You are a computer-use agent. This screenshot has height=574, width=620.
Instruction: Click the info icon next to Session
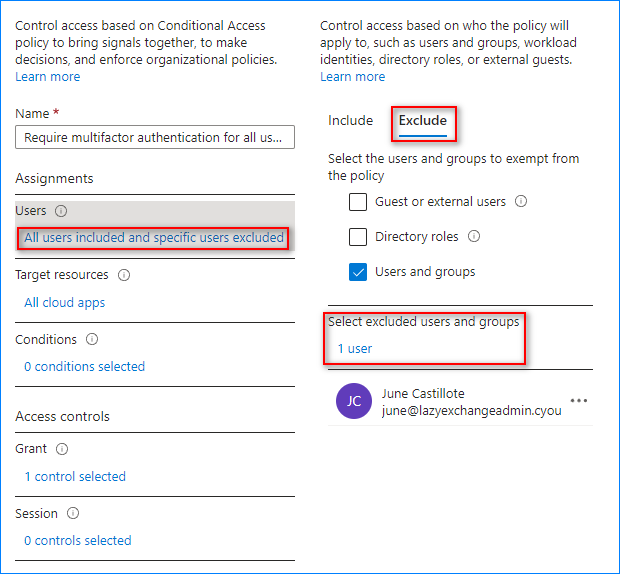(x=73, y=514)
